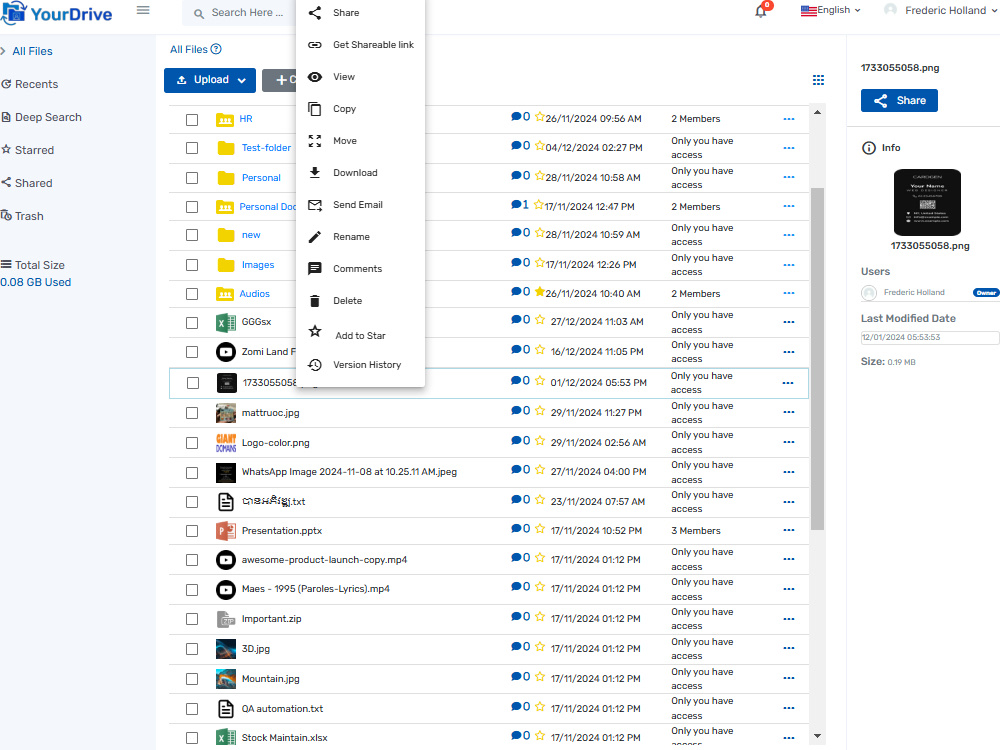Tick the checkbox for GGGsx file
The image size is (1000, 750).
[192, 323]
